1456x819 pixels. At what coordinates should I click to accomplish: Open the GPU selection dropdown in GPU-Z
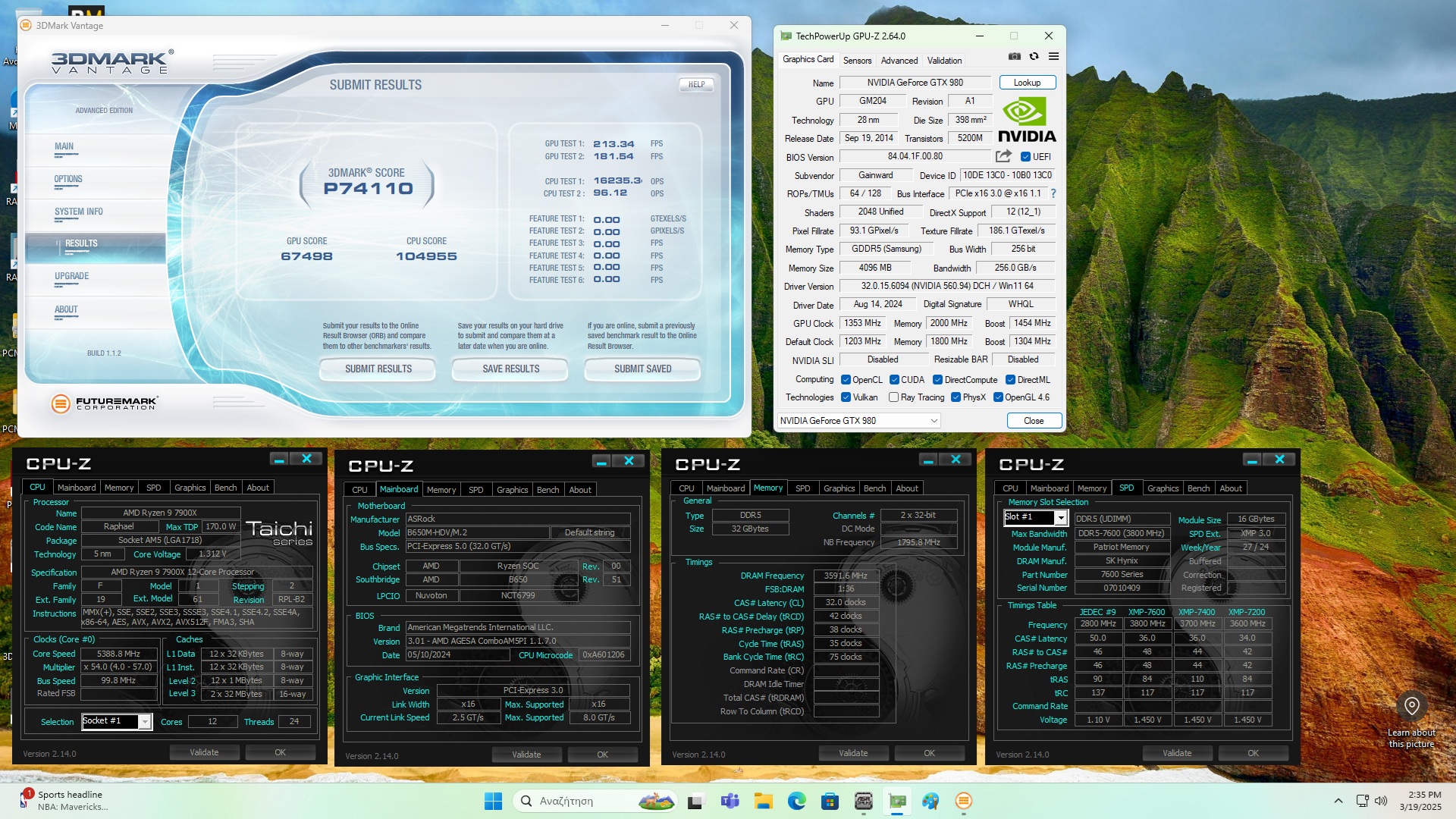tap(858, 421)
